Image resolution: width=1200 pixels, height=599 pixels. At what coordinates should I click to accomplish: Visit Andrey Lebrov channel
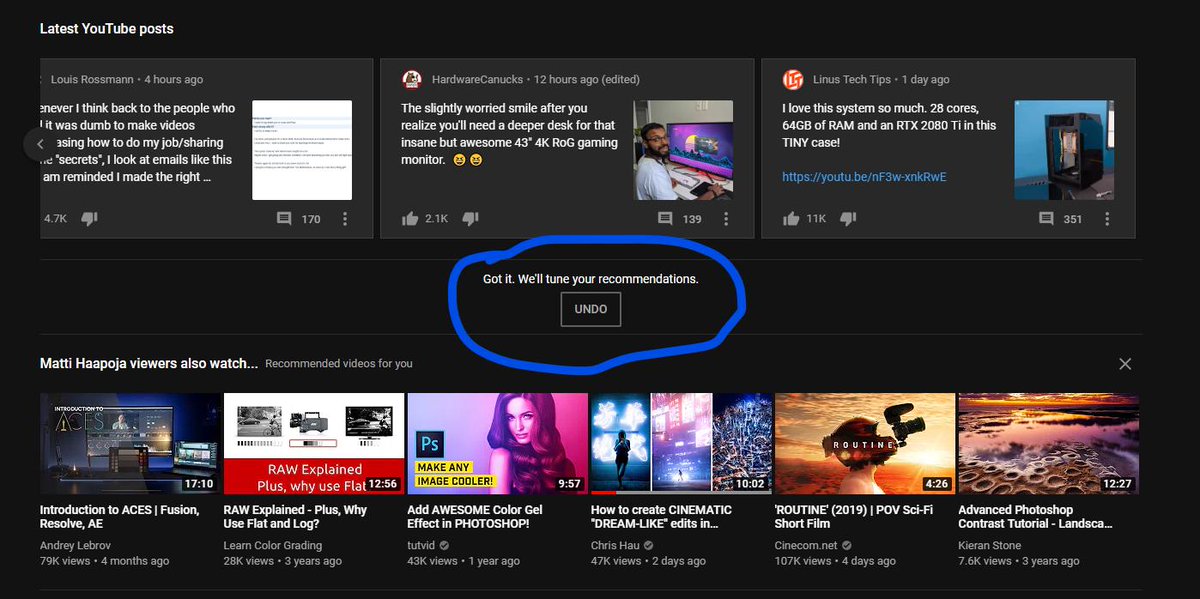(77, 545)
